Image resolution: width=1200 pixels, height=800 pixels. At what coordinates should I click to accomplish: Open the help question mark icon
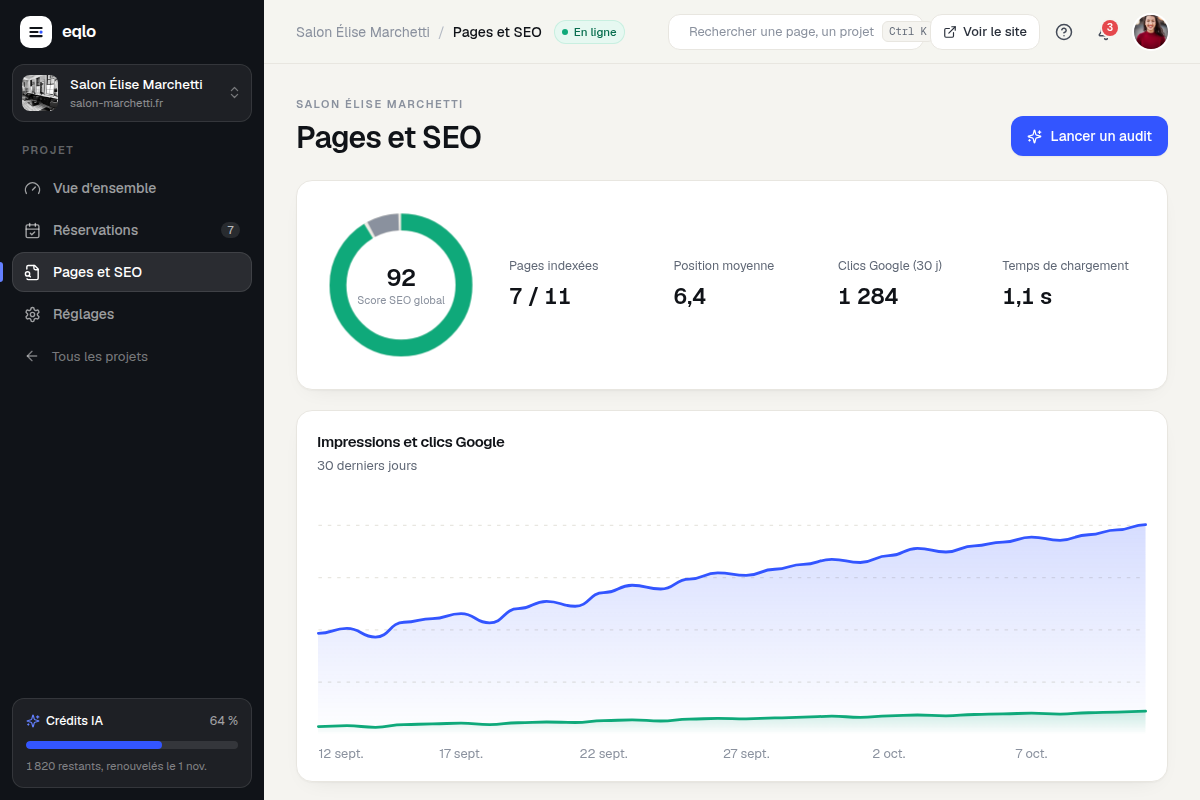point(1064,32)
